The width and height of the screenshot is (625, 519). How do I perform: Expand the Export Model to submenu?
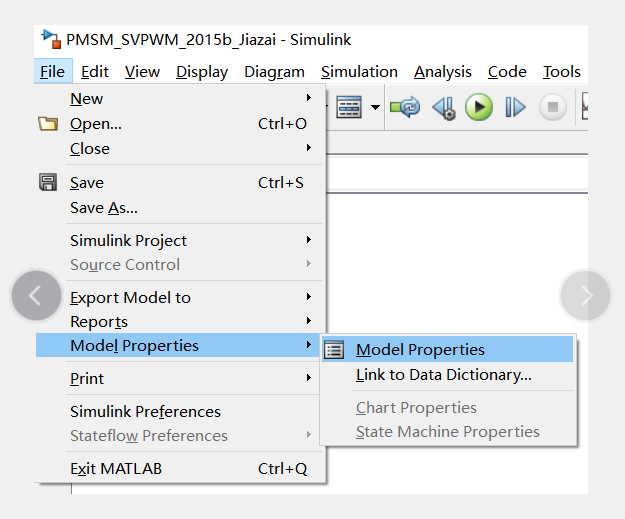181,297
